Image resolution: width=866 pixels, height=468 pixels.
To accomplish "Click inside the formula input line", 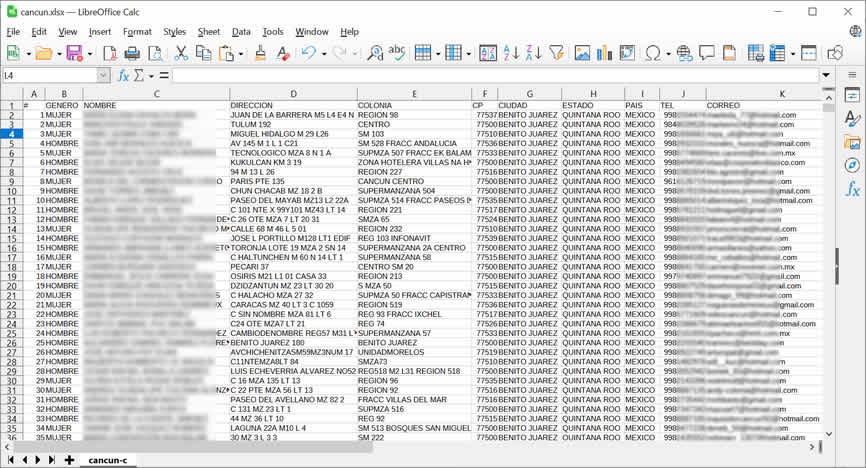I will 495,75.
